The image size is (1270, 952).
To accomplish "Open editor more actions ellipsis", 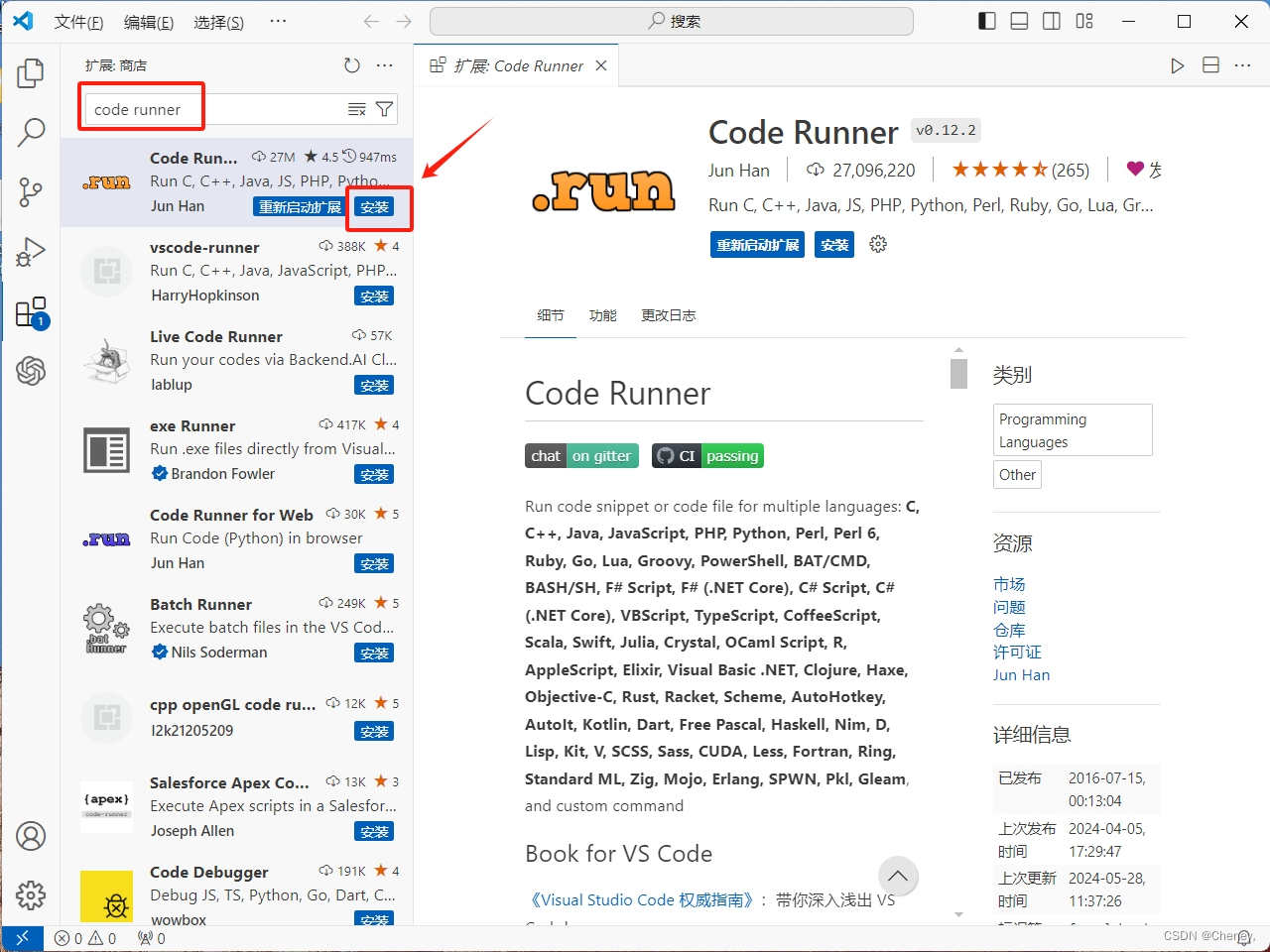I will click(1242, 65).
